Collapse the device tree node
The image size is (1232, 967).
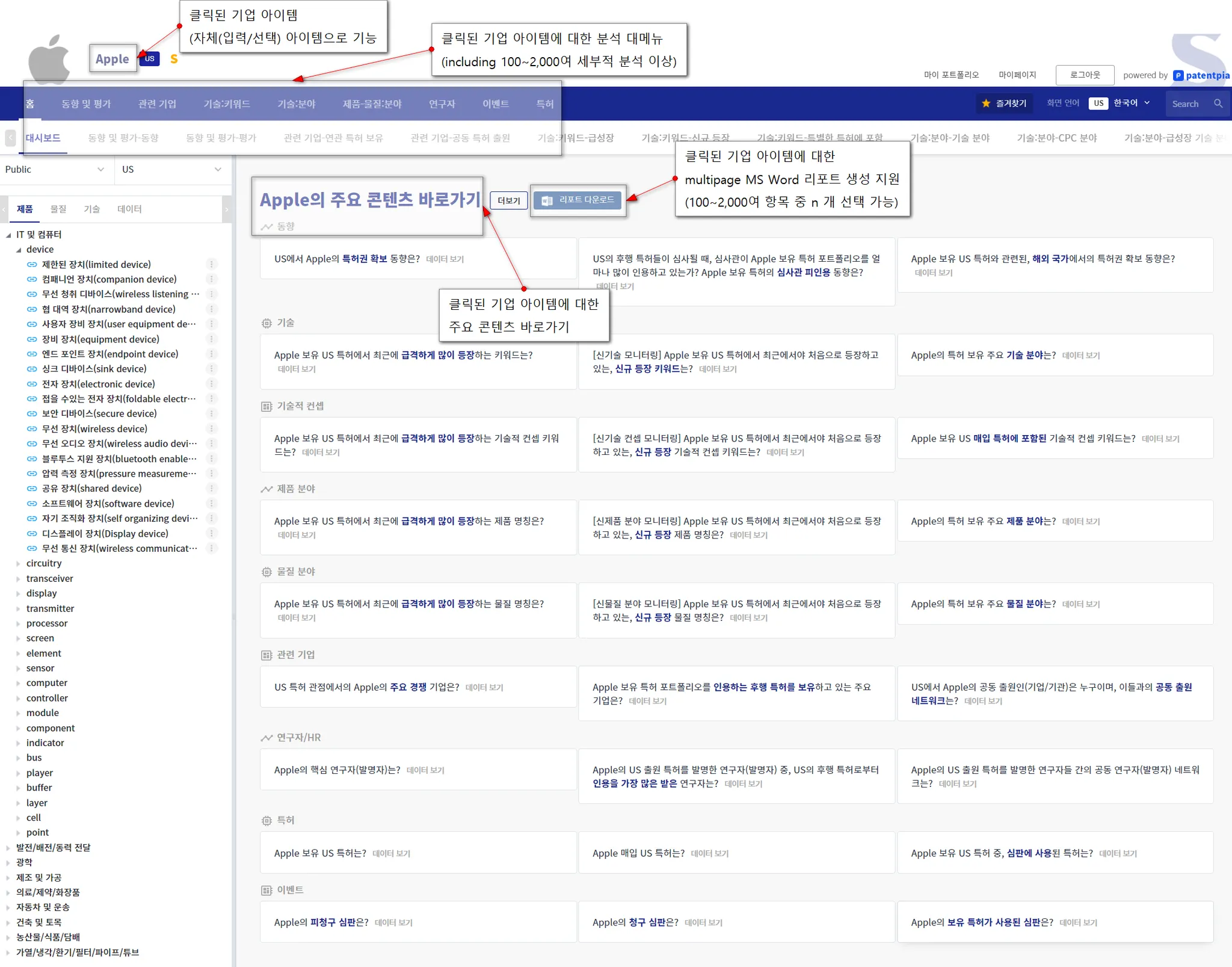(18, 250)
